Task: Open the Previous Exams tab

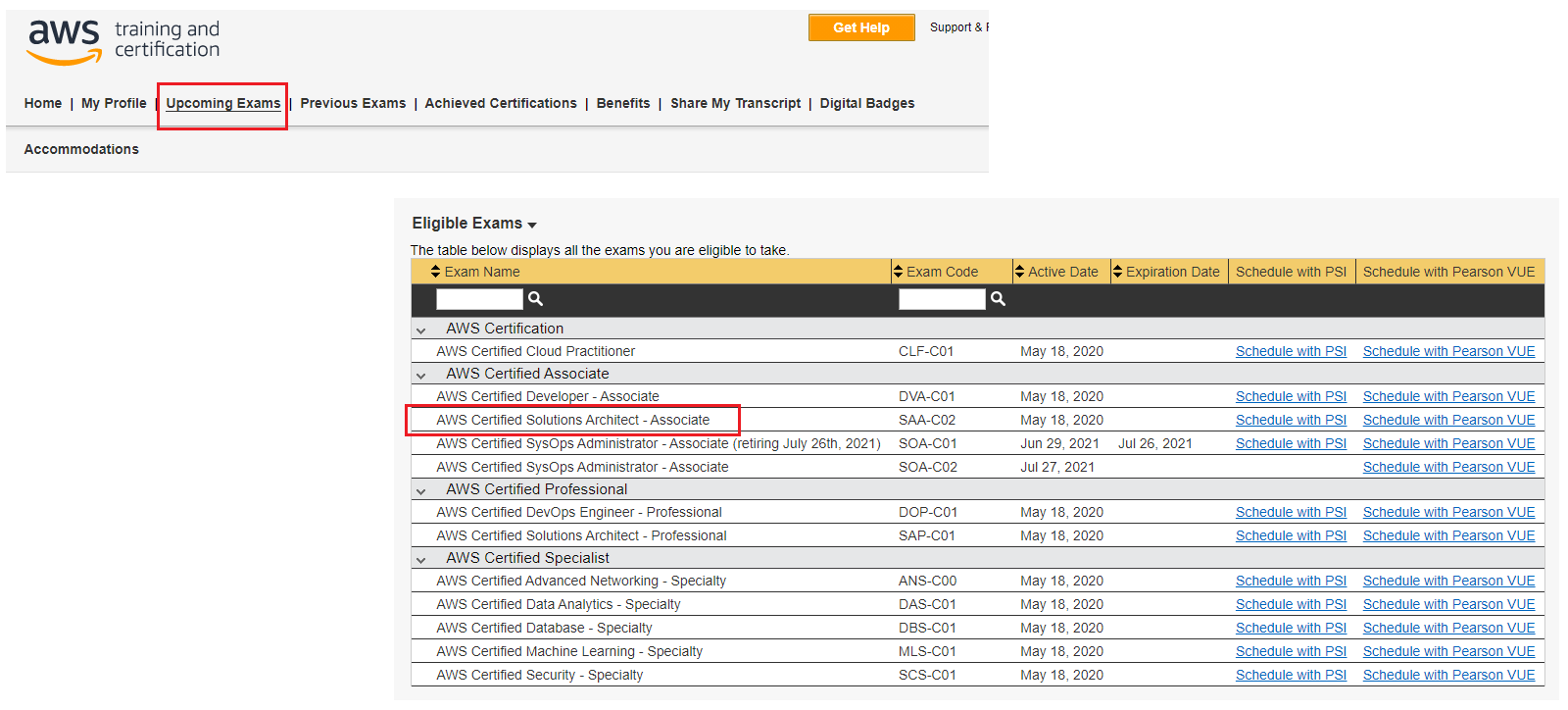Action: click(x=353, y=103)
